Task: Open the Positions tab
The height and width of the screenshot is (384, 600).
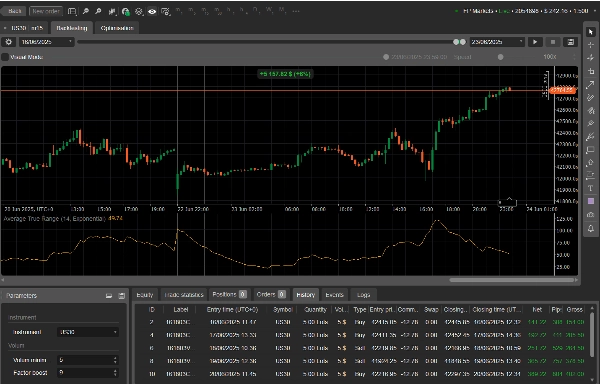Action: (229, 295)
